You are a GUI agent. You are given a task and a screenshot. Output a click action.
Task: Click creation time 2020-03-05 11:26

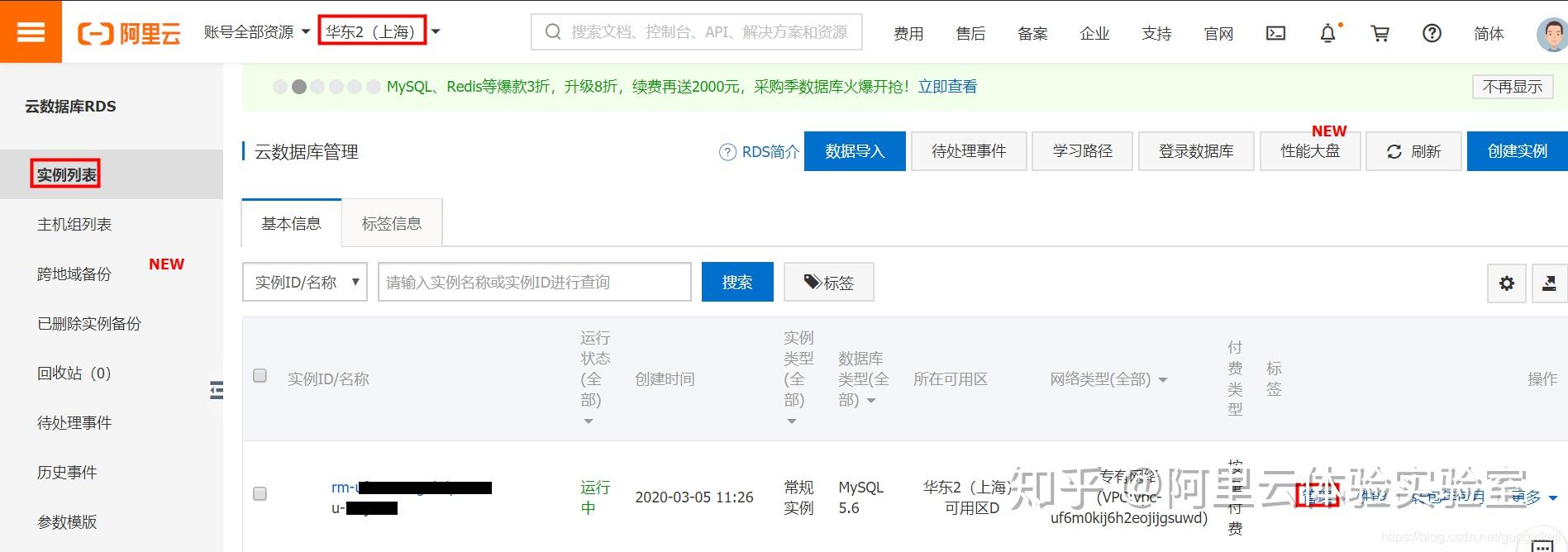[694, 497]
